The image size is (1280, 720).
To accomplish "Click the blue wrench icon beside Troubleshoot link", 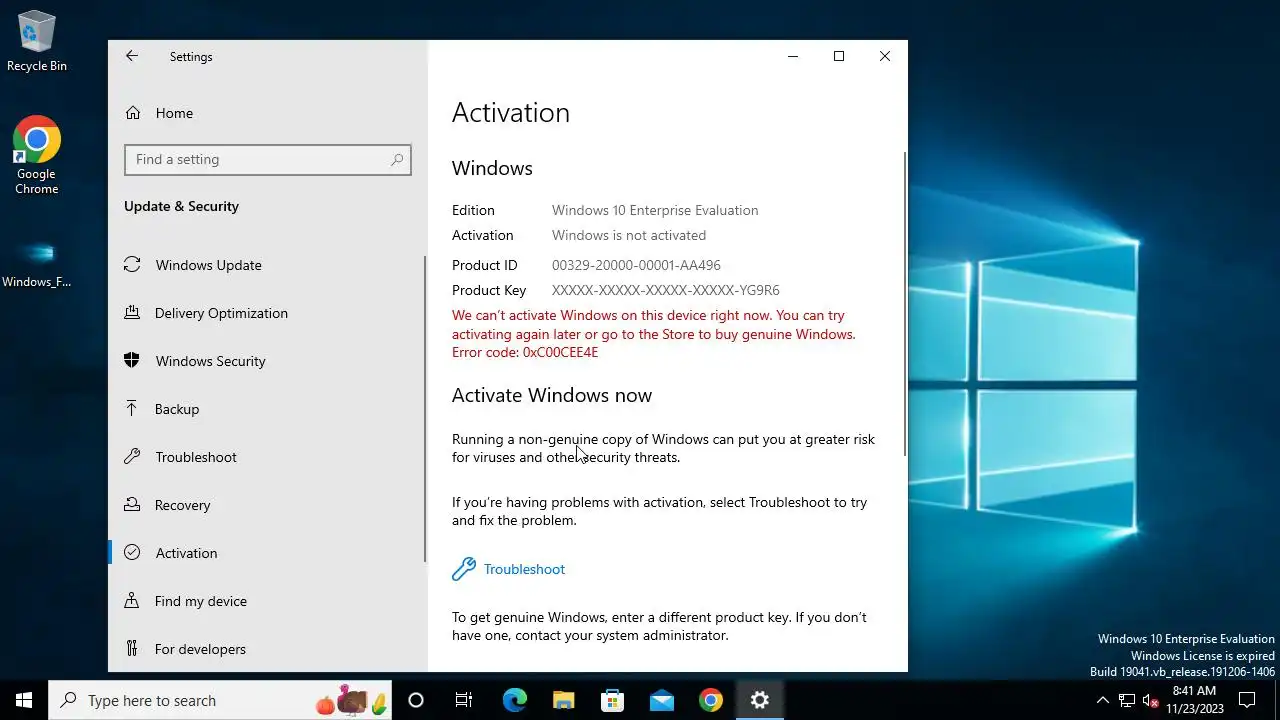I will tap(464, 569).
